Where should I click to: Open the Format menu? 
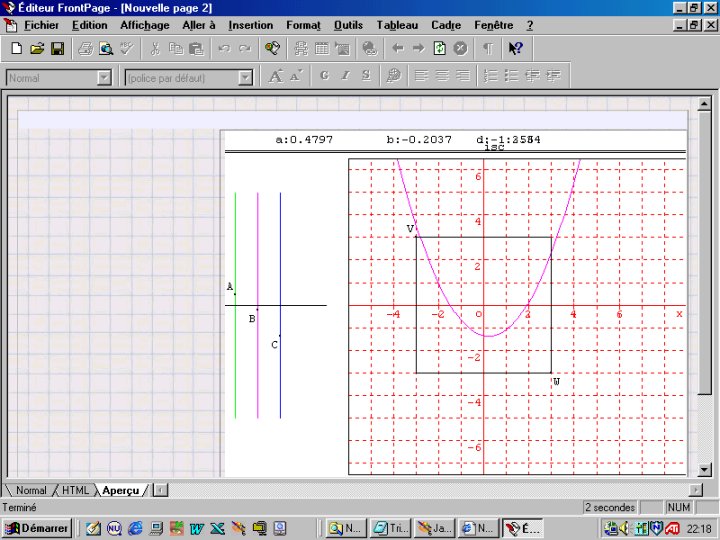click(x=303, y=25)
